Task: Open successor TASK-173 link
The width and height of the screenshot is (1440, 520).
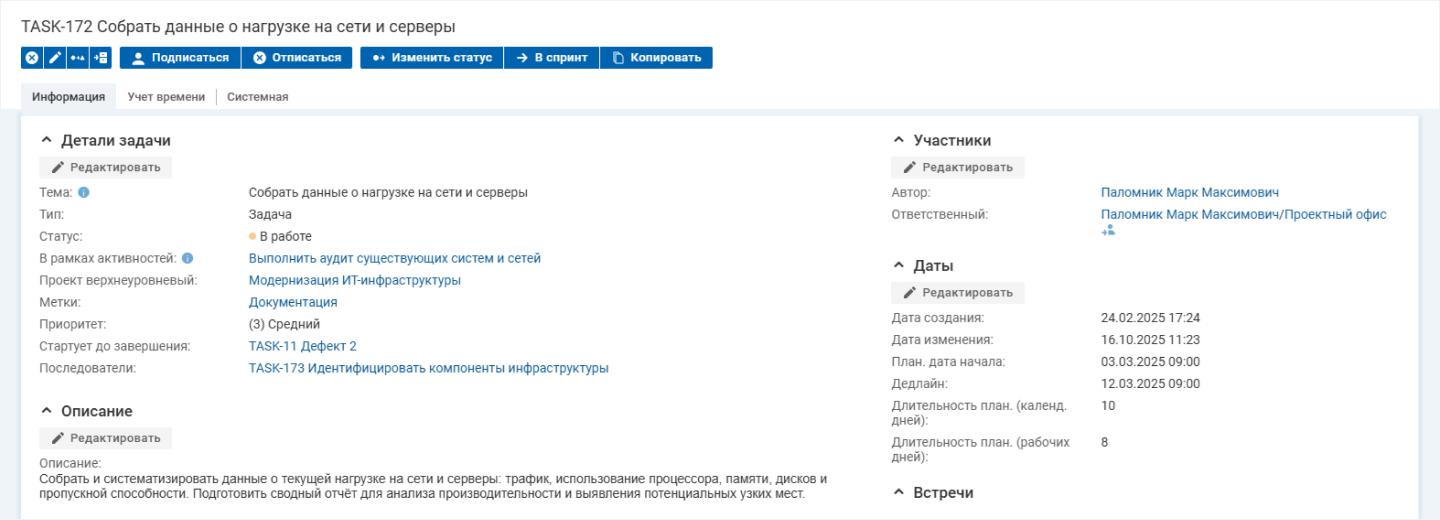Action: coord(428,368)
